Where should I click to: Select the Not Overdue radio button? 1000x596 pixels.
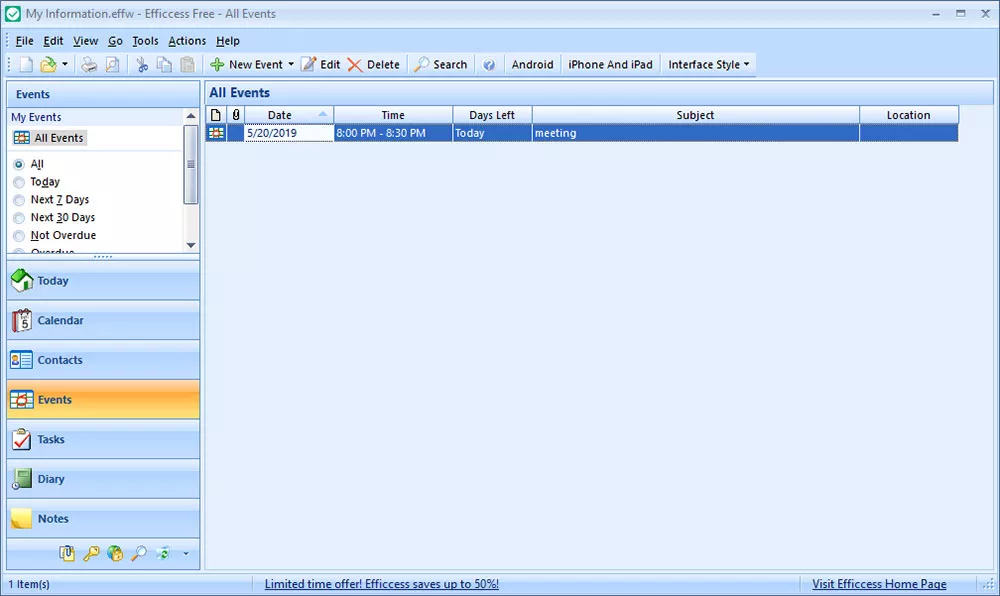(19, 236)
